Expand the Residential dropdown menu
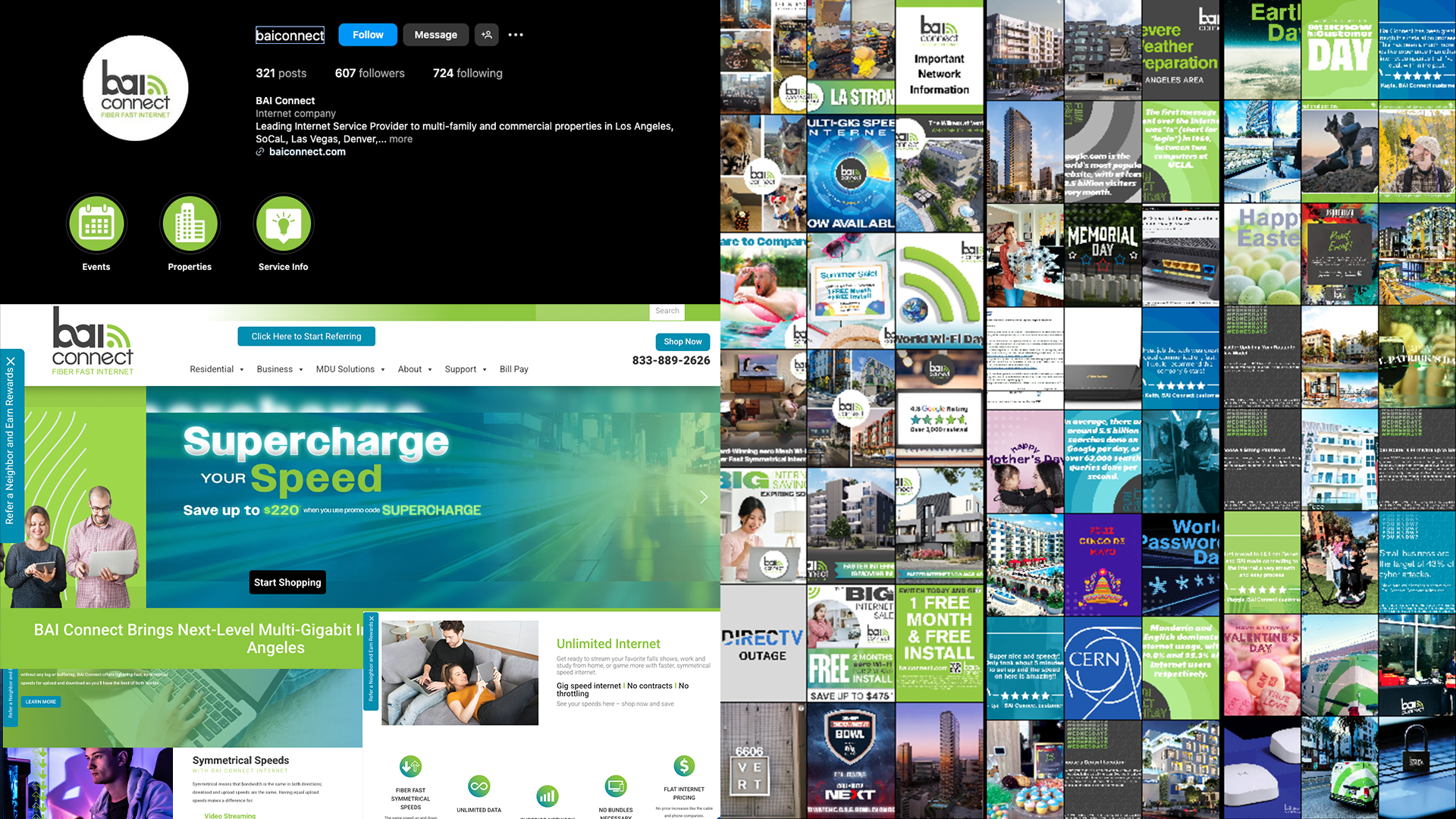Screen dimensions: 1456x819 coord(217,369)
